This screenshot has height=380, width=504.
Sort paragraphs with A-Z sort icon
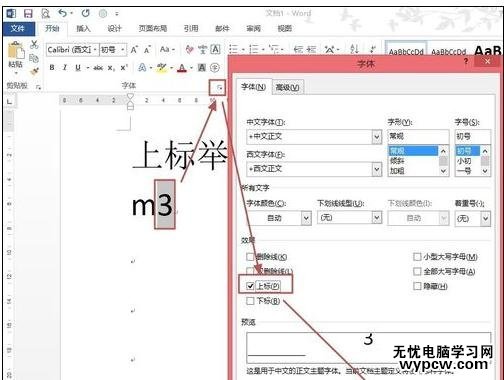[x=354, y=49]
